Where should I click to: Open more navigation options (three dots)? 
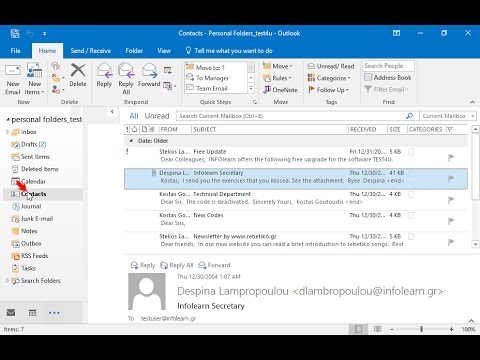tap(54, 313)
